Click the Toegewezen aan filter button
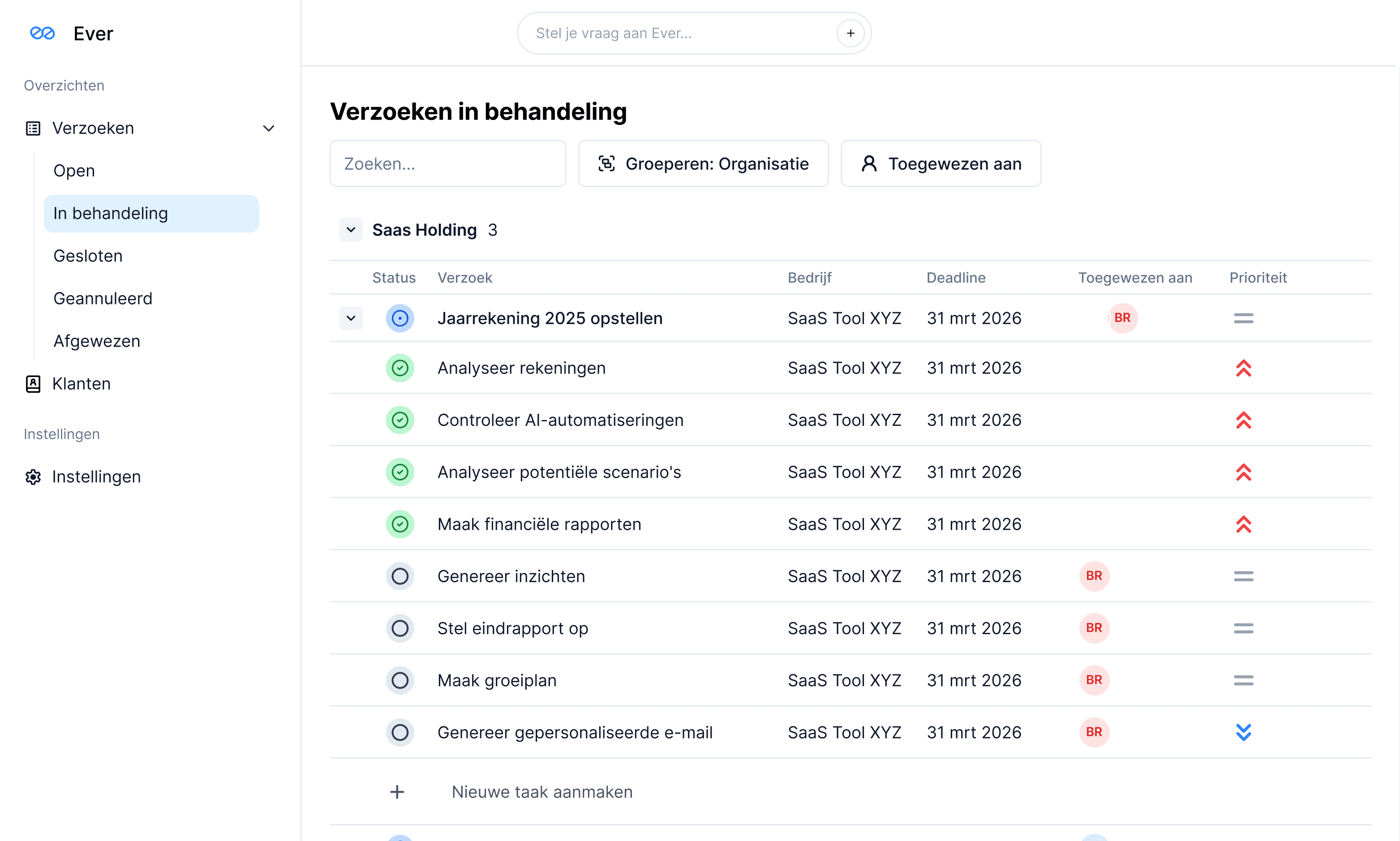1400x841 pixels. tap(940, 164)
